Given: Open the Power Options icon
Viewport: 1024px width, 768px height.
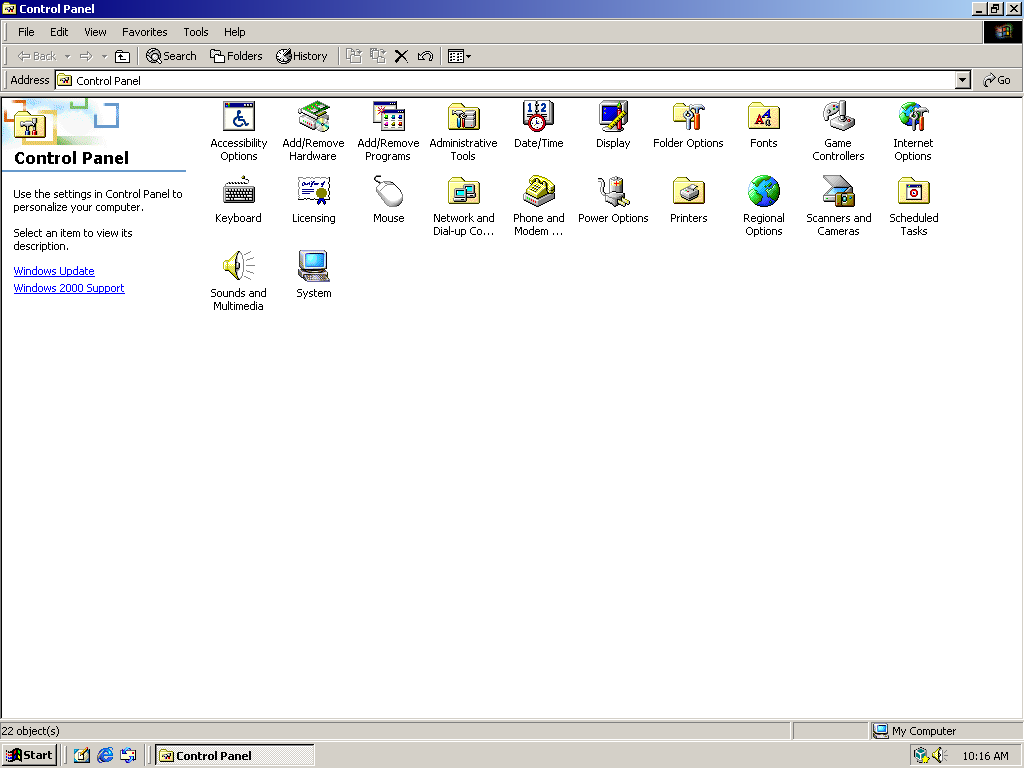Looking at the screenshot, I should [613, 192].
